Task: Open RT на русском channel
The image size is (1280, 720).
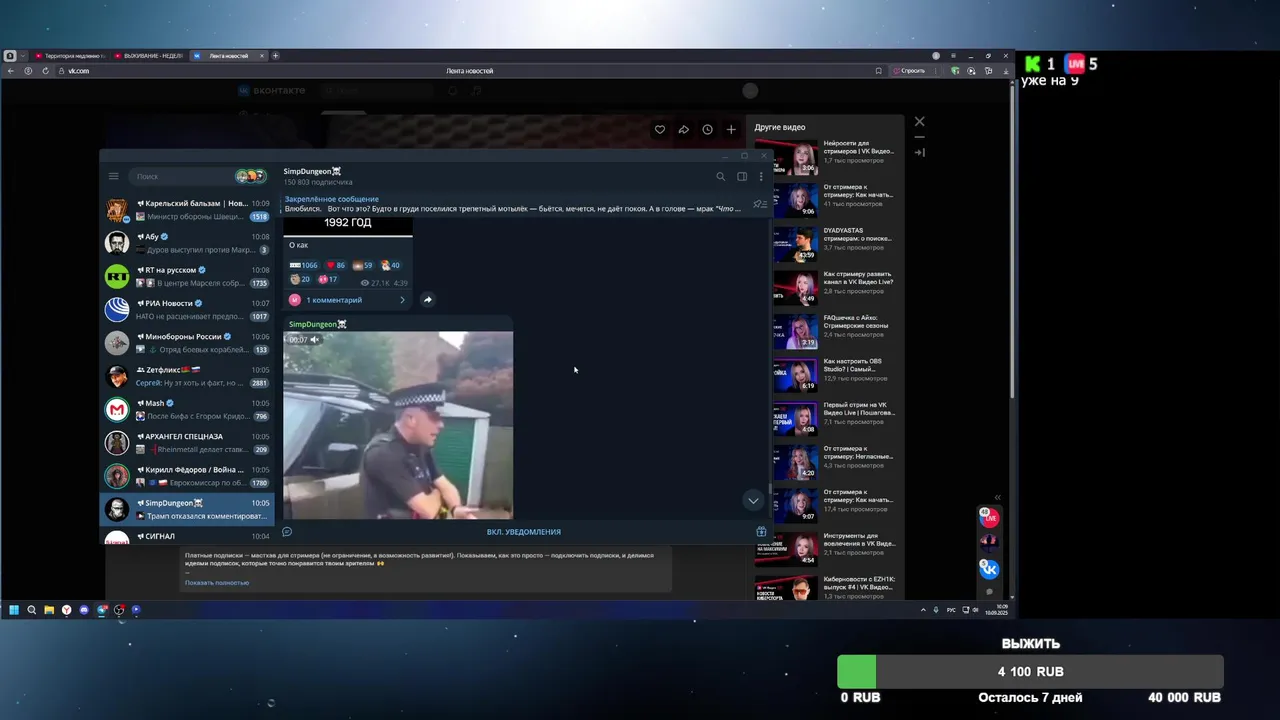Action: coord(187,276)
